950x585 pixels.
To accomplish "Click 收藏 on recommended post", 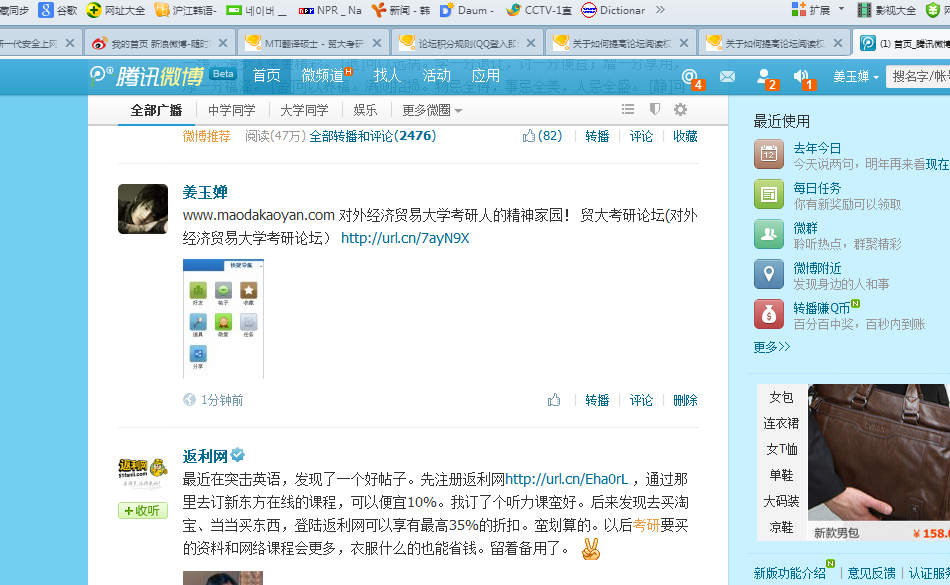I will click(685, 136).
